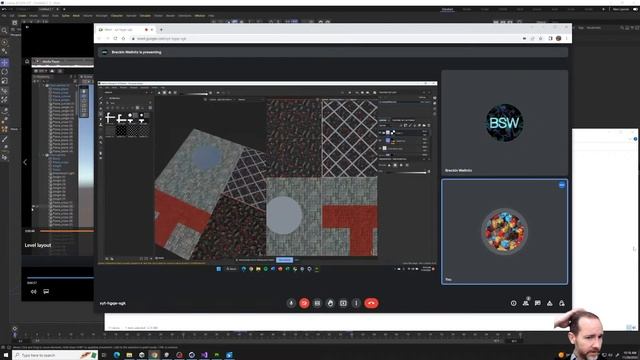Open the New Layouts dropdown in Cinema 4D

click(x=620, y=9)
